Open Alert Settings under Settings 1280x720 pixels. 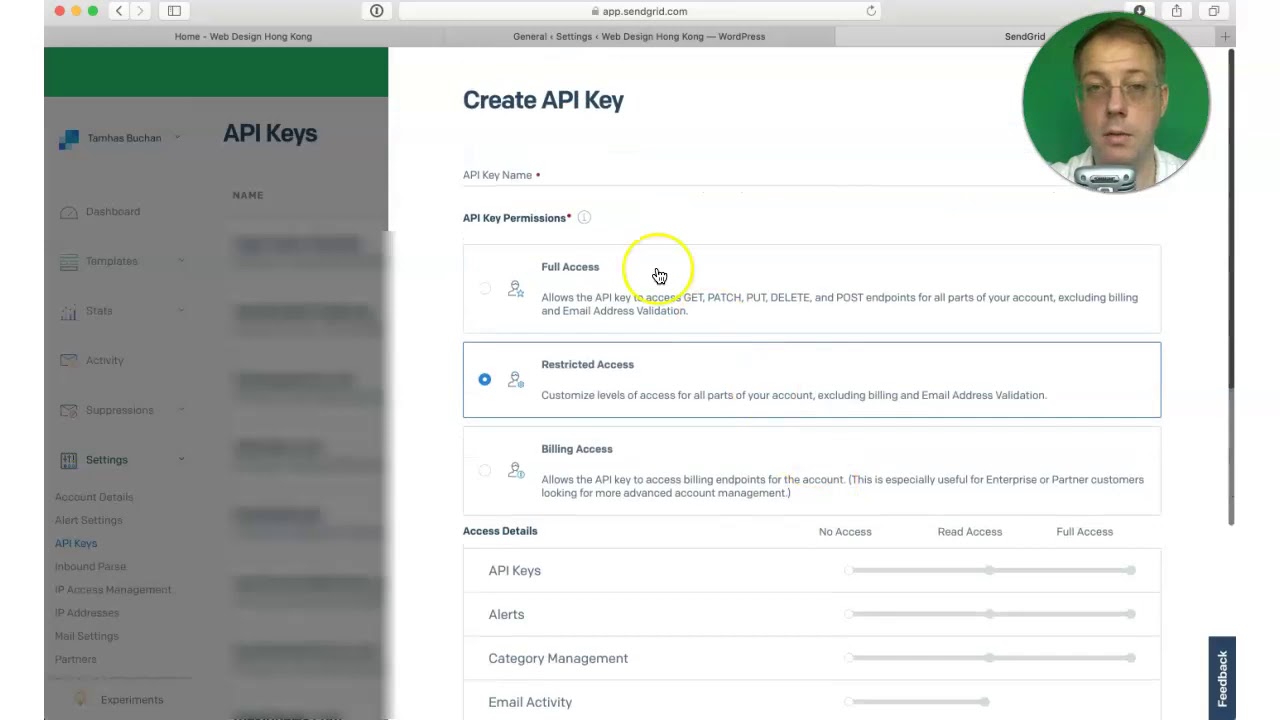point(89,520)
